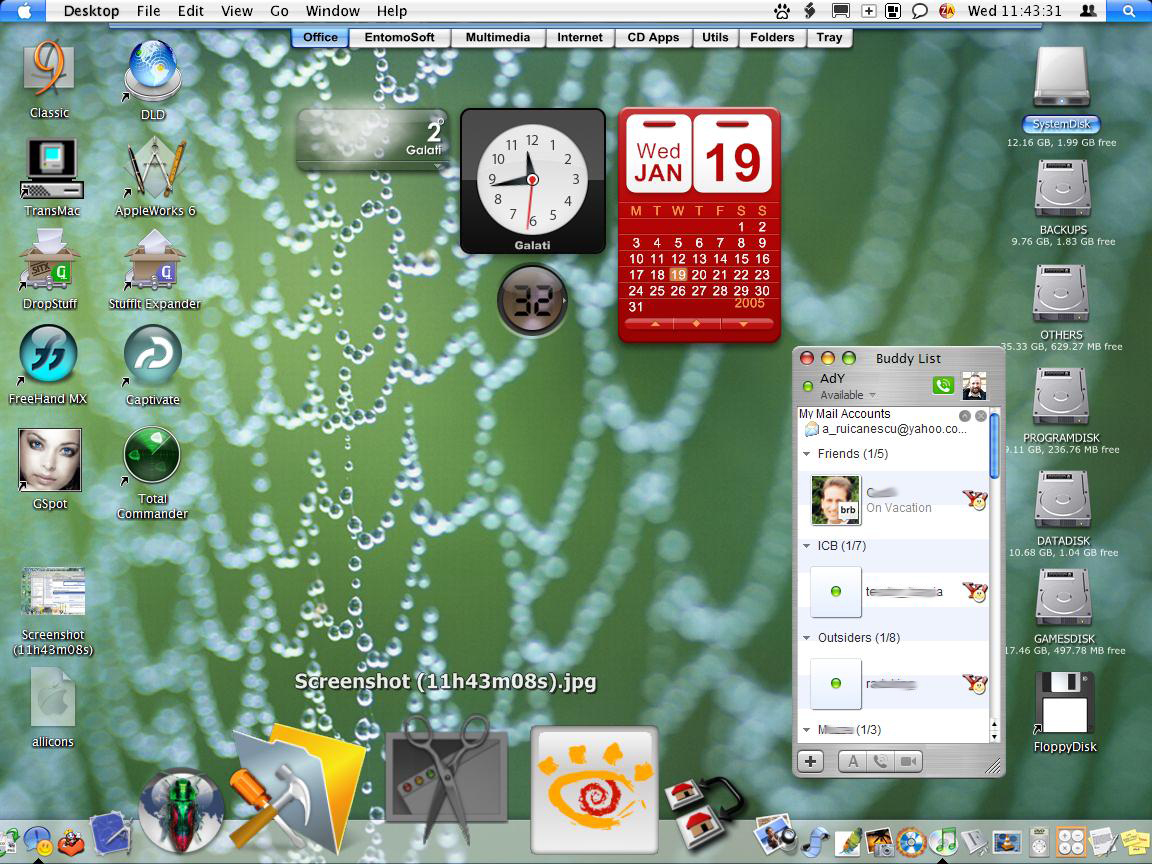Open the Available status dropdown
The width and height of the screenshot is (1152, 864).
point(872,396)
